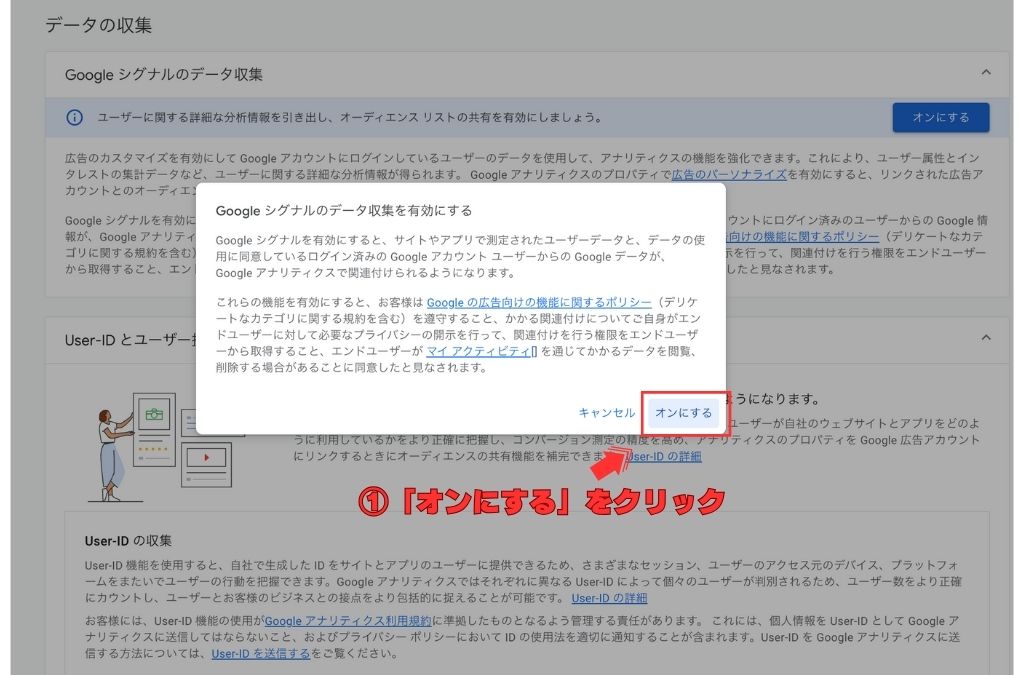This screenshot has height=675, width=1024.
Task: Click the external link icon beside マイ アクティビティ
Action: [535, 352]
